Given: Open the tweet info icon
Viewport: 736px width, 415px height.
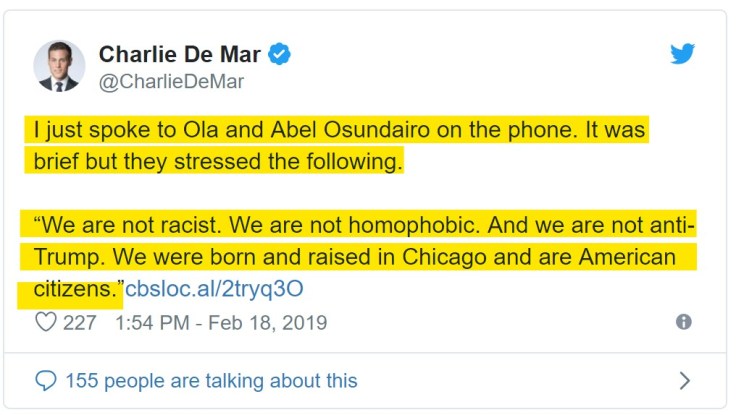Looking at the screenshot, I should 684,322.
